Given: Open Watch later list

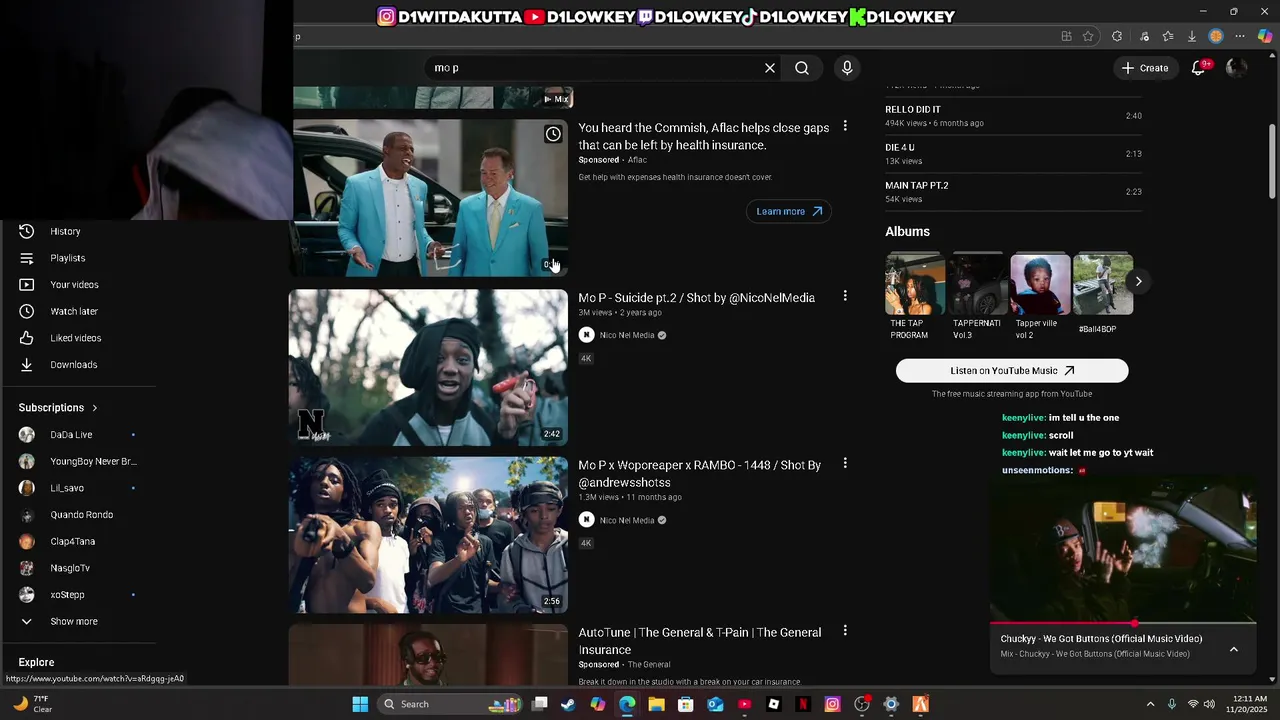Looking at the screenshot, I should click(74, 311).
